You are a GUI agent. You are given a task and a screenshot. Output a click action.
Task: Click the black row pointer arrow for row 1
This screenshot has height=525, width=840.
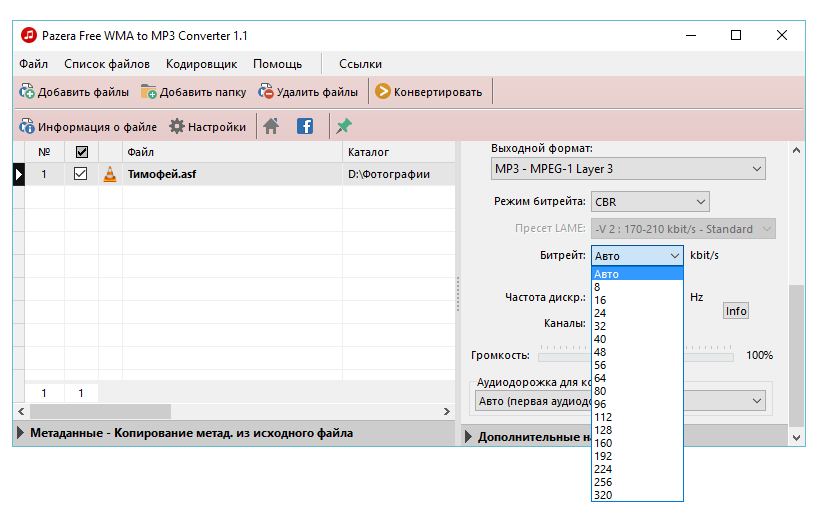19,174
